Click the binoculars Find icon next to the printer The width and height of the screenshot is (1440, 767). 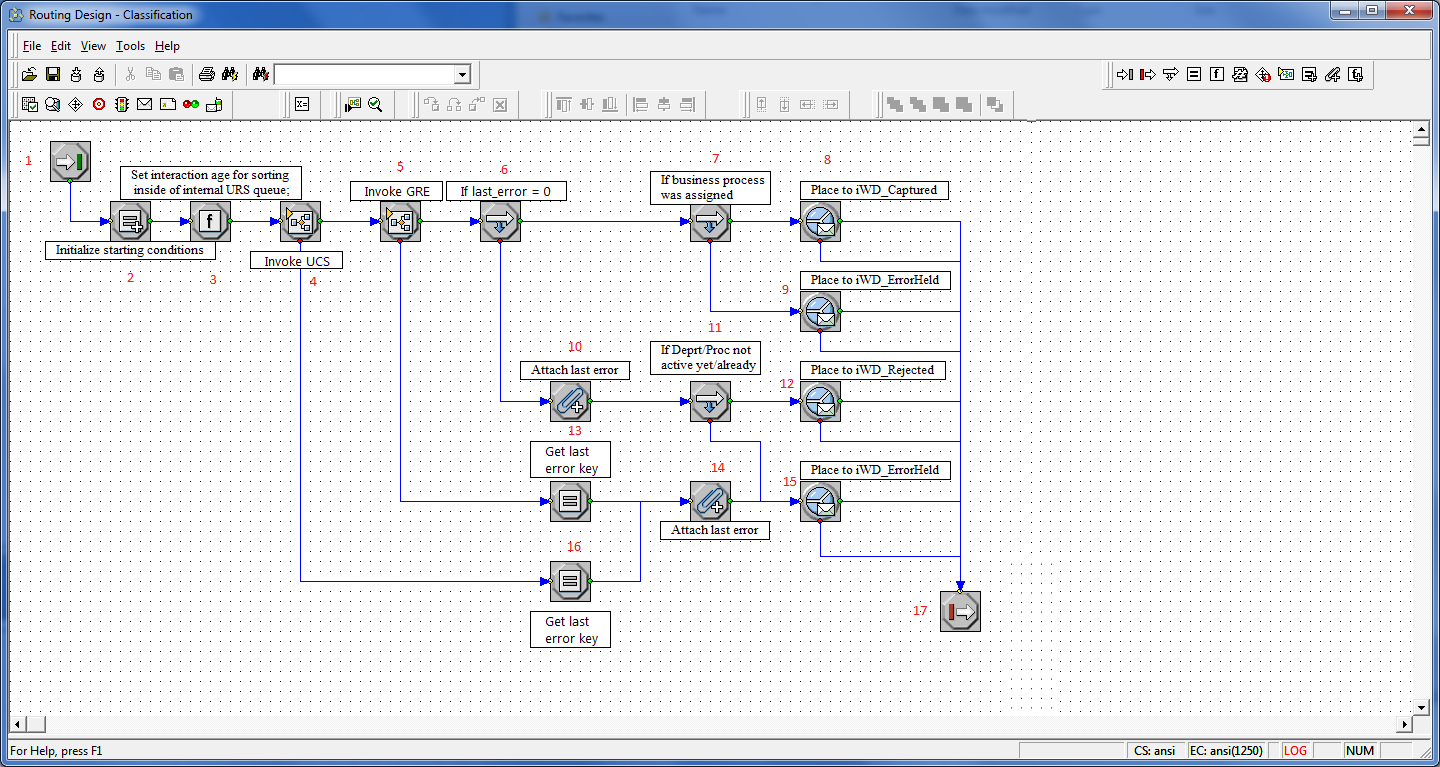click(229, 74)
